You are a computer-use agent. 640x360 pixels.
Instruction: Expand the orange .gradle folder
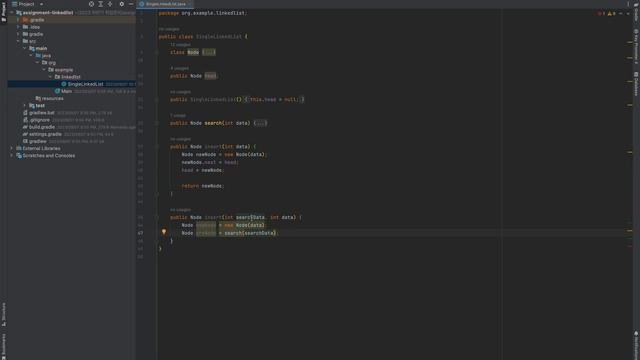click(x=18, y=20)
